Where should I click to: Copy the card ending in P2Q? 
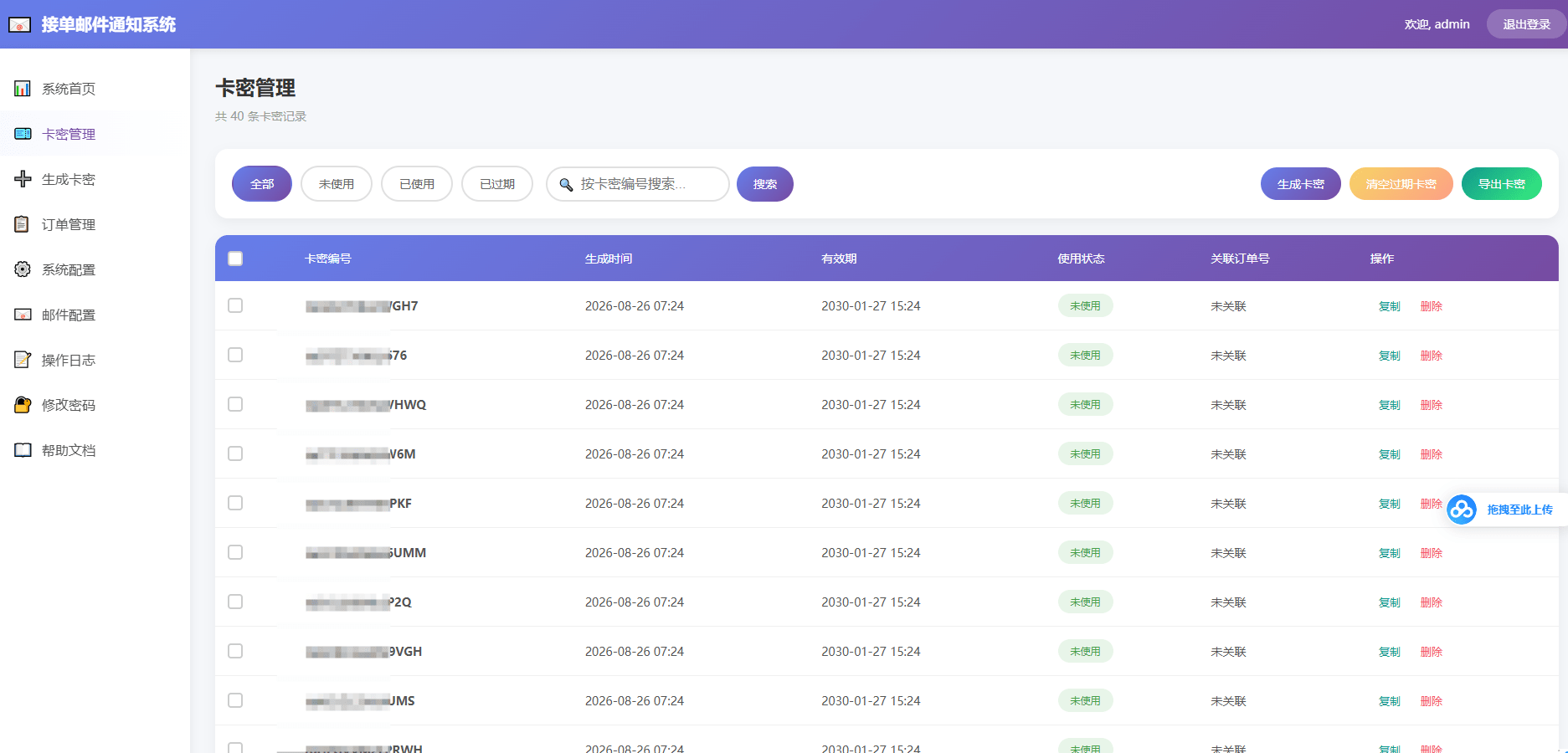tap(1390, 602)
